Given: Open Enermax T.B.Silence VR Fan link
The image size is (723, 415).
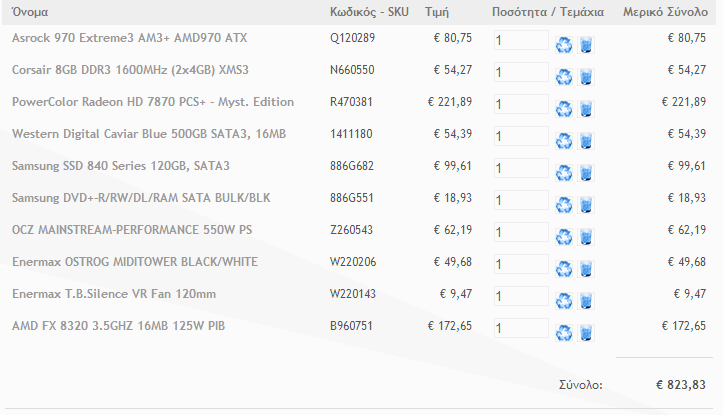Looking at the screenshot, I should click(114, 294).
